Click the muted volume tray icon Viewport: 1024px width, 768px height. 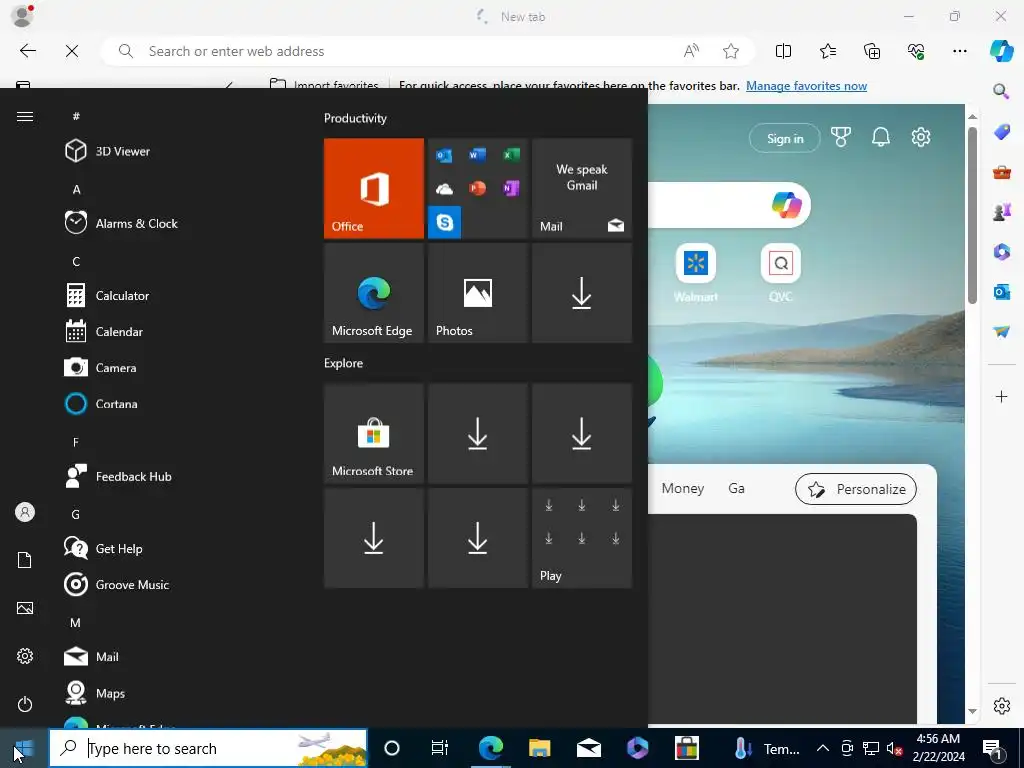[895, 748]
